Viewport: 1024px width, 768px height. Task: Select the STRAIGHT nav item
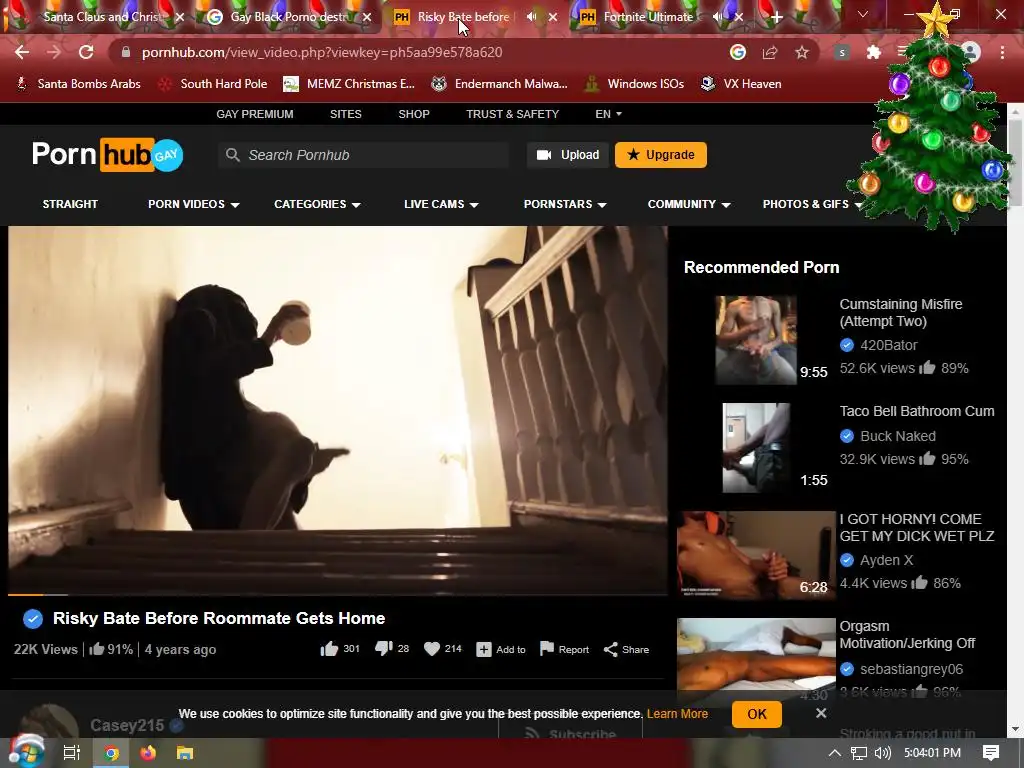pyautogui.click(x=70, y=204)
